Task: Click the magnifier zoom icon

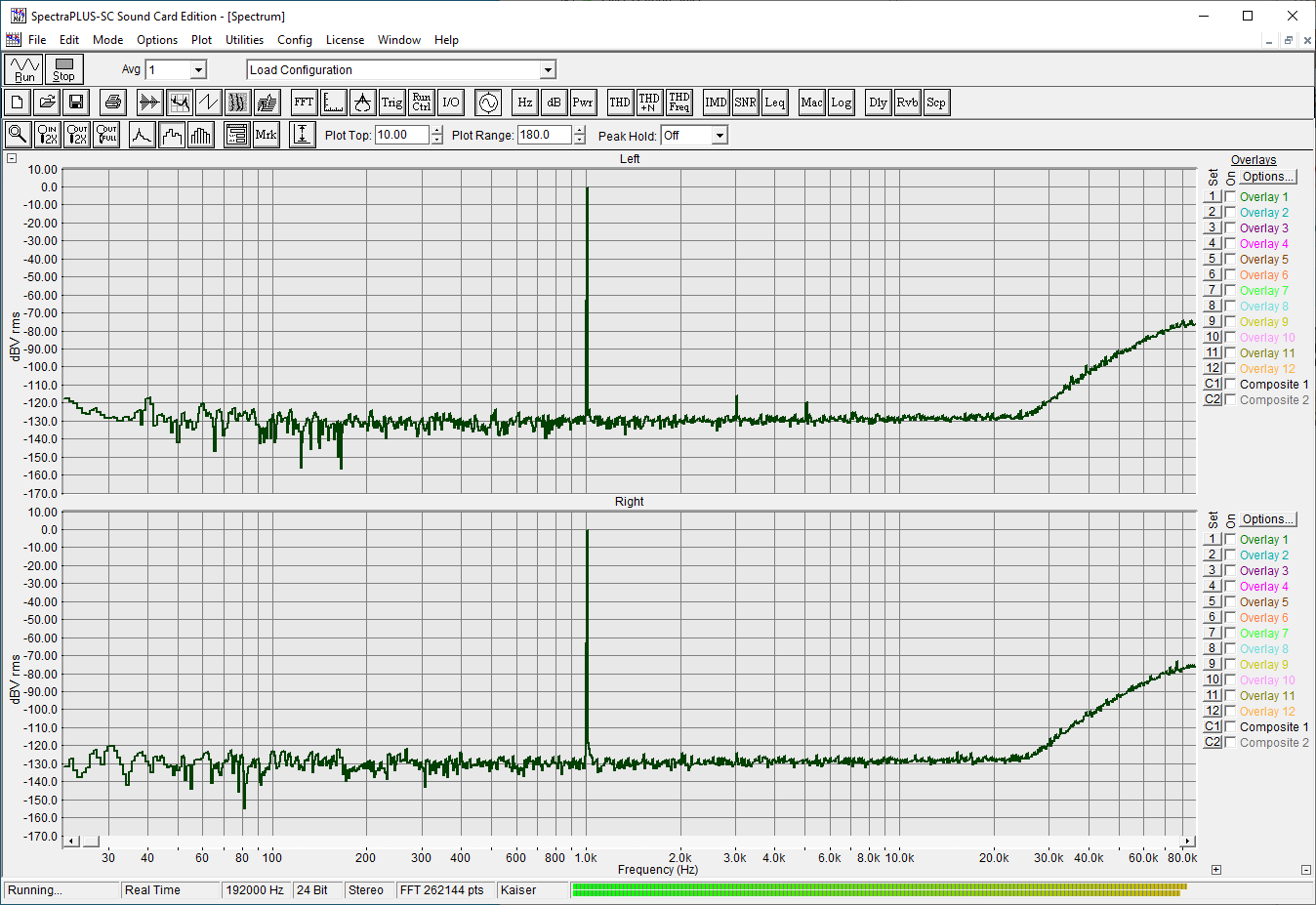Action: 18,135
